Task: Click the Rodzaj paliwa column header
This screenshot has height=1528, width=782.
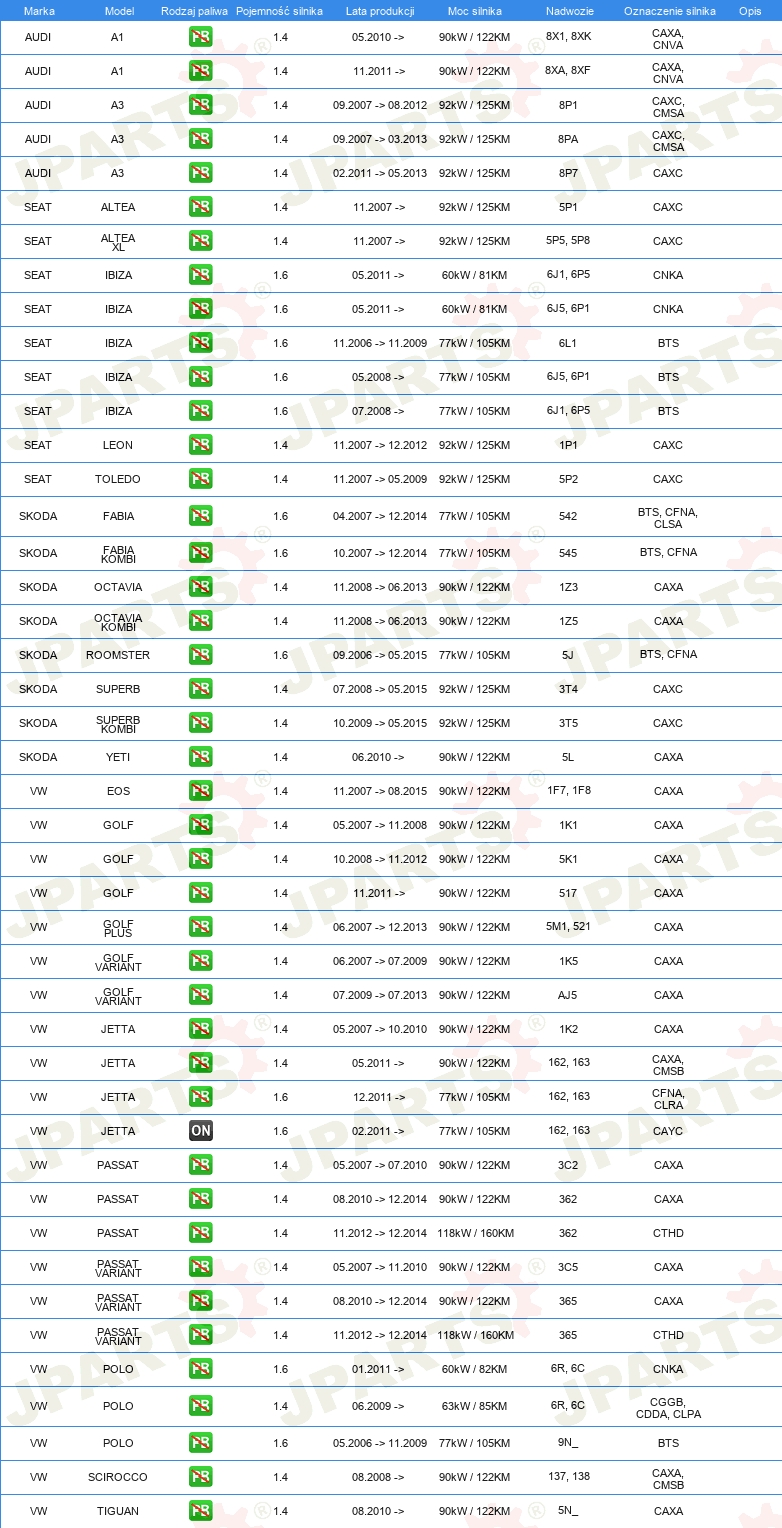Action: (x=194, y=11)
